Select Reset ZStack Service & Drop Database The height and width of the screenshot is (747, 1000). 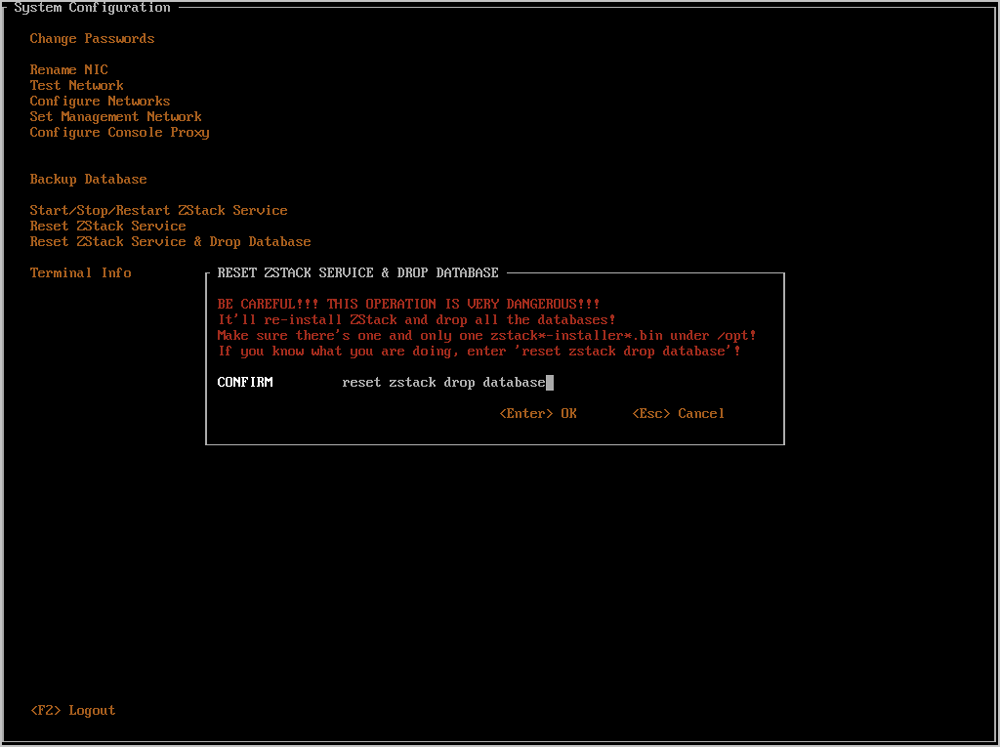(x=170, y=242)
